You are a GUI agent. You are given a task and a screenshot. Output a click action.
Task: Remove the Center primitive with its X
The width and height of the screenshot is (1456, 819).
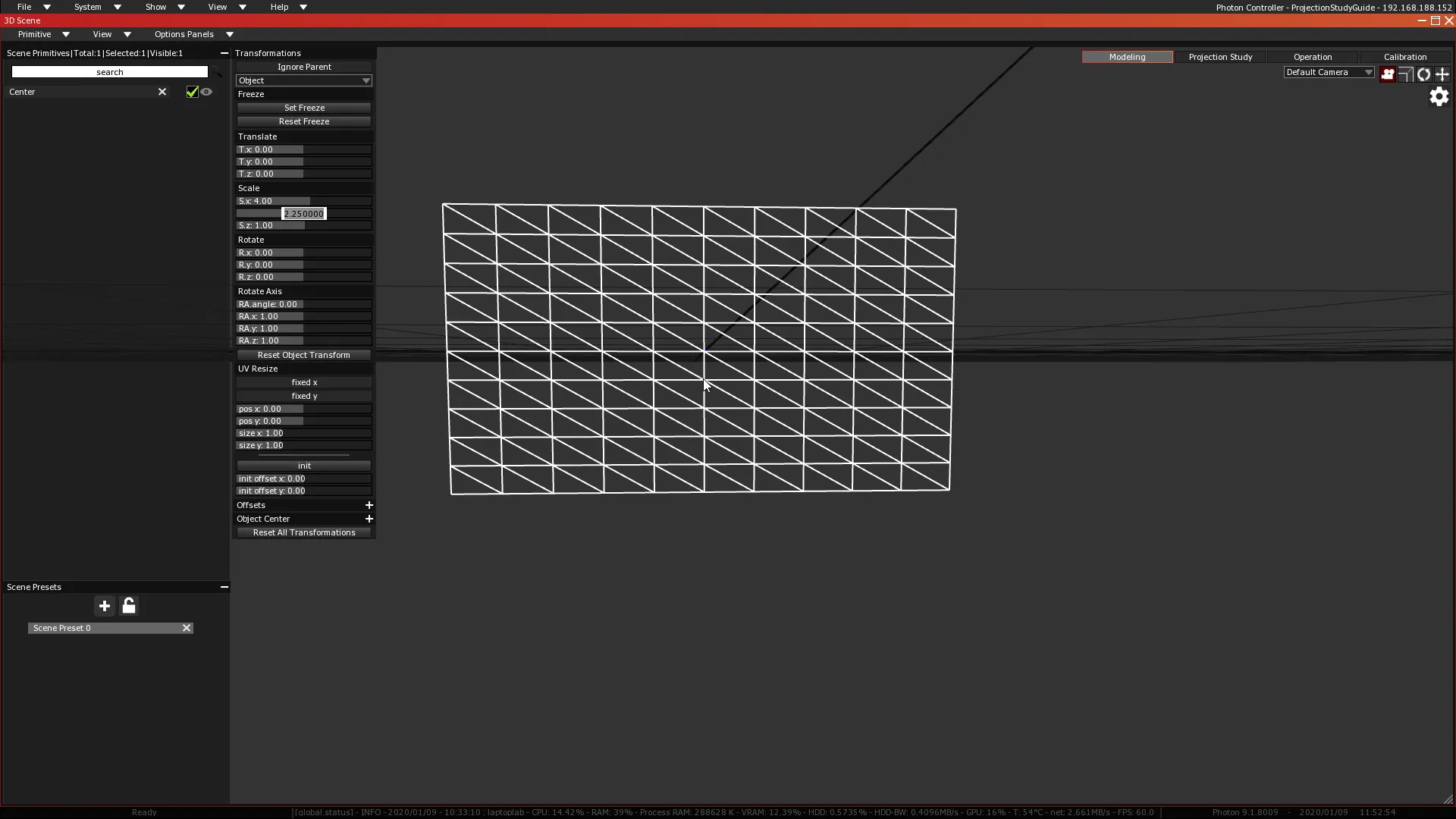click(162, 92)
